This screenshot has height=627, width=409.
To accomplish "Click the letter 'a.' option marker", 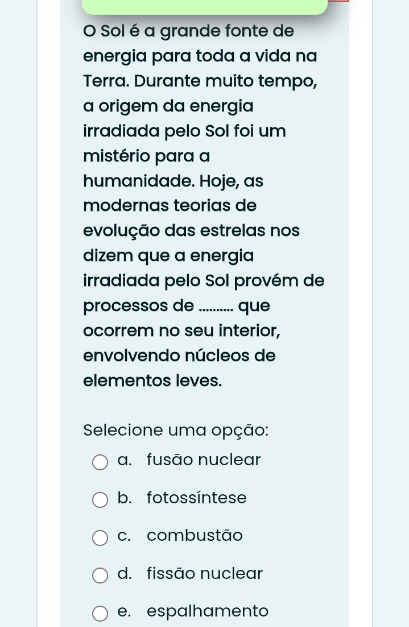I will tap(125, 460).
